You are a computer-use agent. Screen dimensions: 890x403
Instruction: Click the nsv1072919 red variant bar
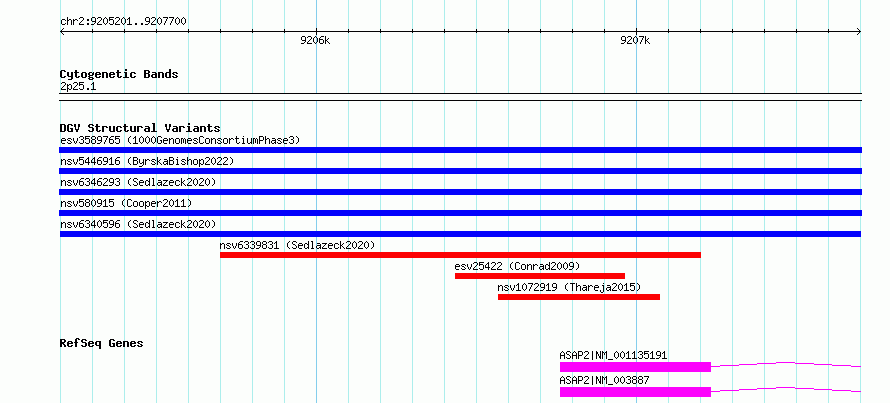(x=579, y=297)
